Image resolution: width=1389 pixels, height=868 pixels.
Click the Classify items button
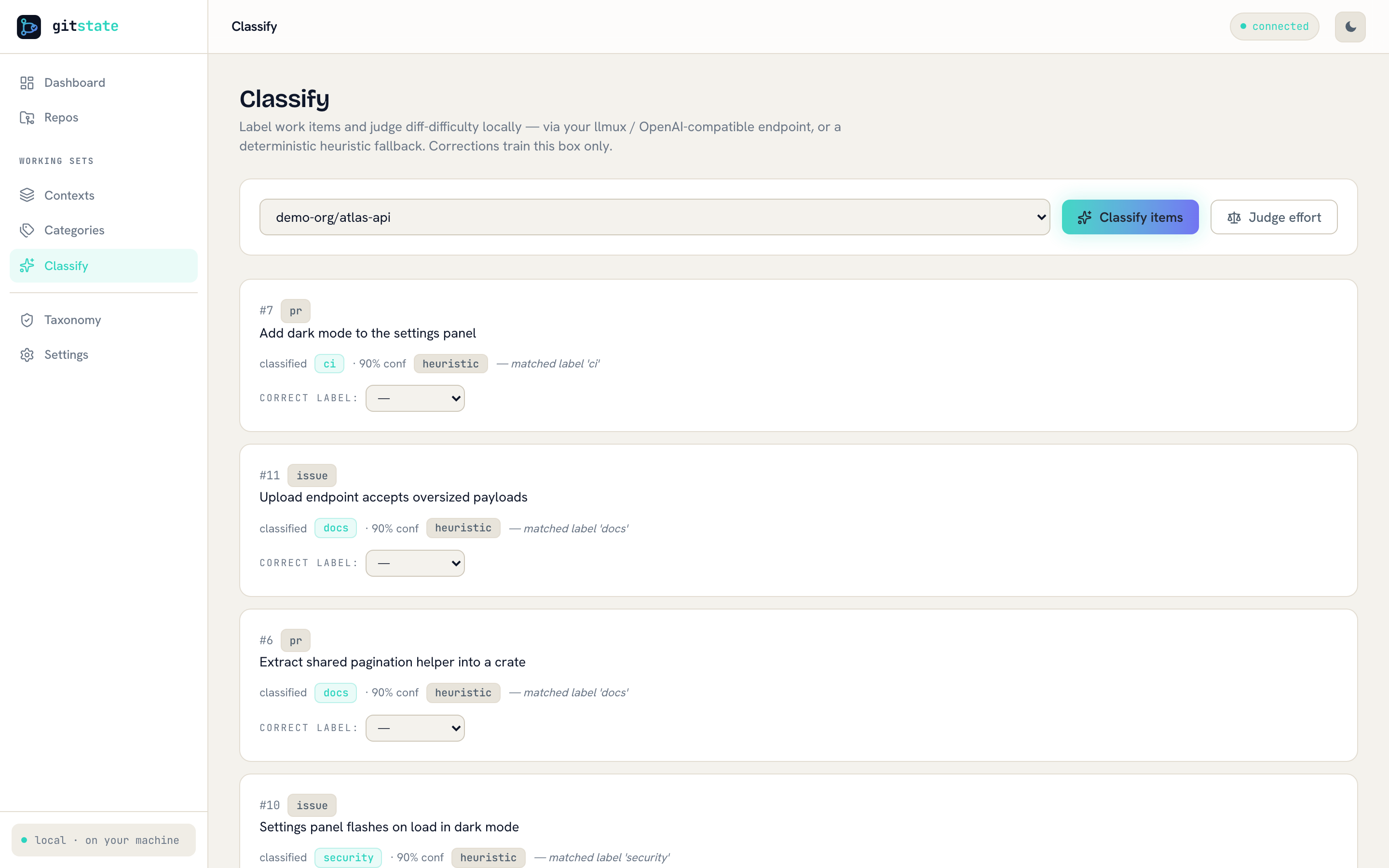tap(1130, 217)
